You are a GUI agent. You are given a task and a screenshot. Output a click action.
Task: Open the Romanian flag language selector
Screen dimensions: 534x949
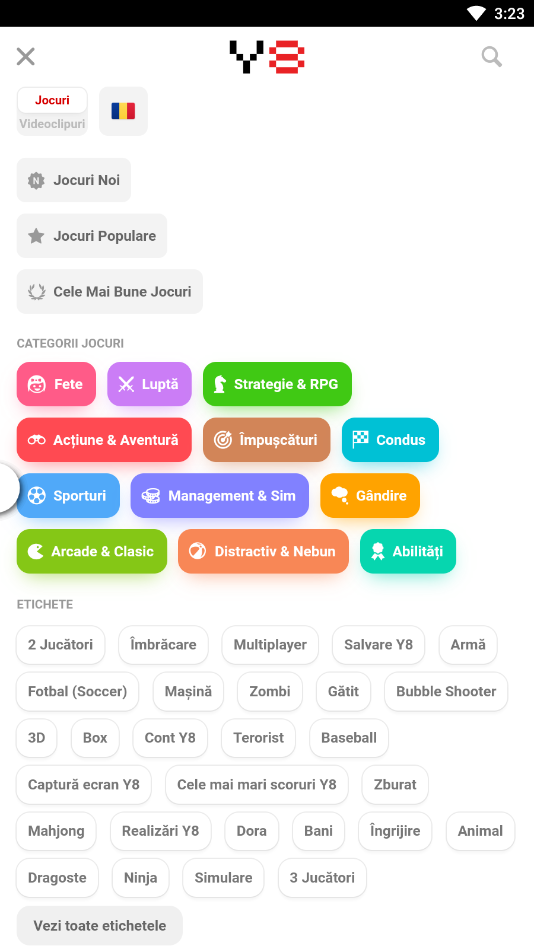click(123, 111)
